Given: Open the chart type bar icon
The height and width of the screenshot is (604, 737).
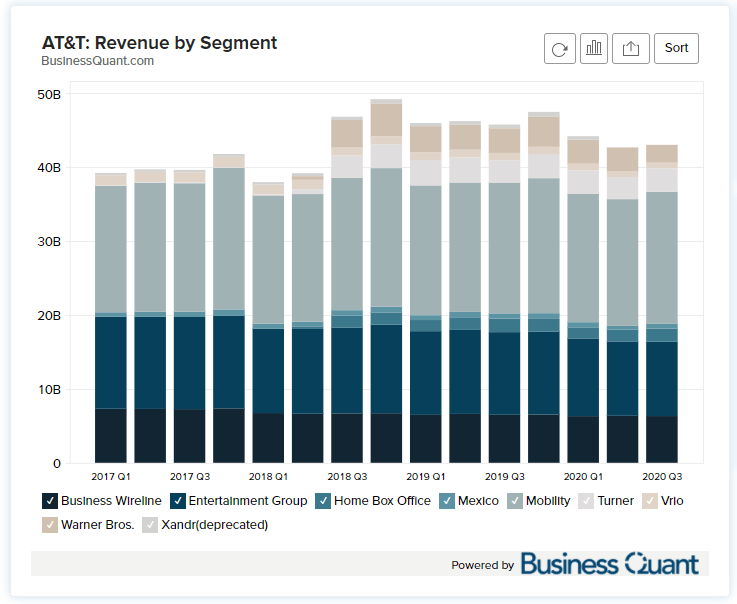Looking at the screenshot, I should click(594, 48).
